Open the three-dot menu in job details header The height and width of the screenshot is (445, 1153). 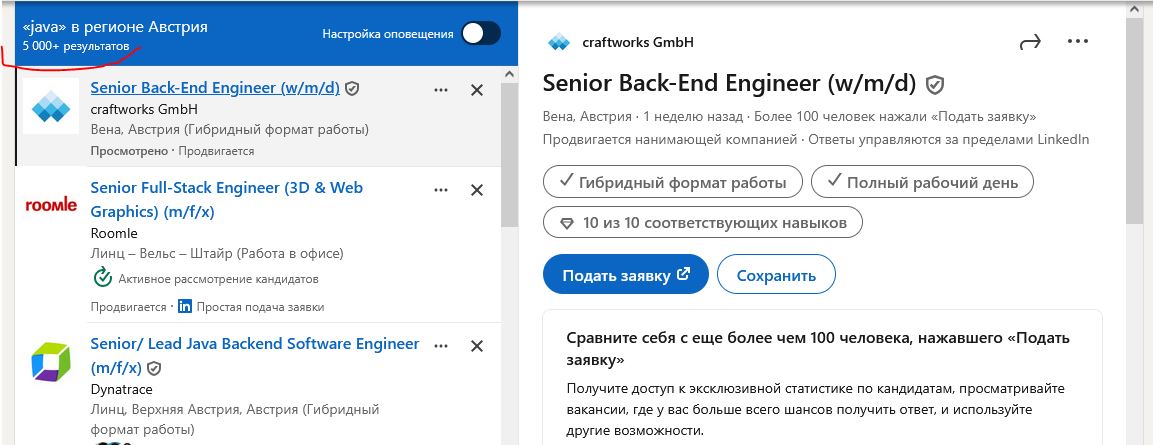(x=1077, y=42)
